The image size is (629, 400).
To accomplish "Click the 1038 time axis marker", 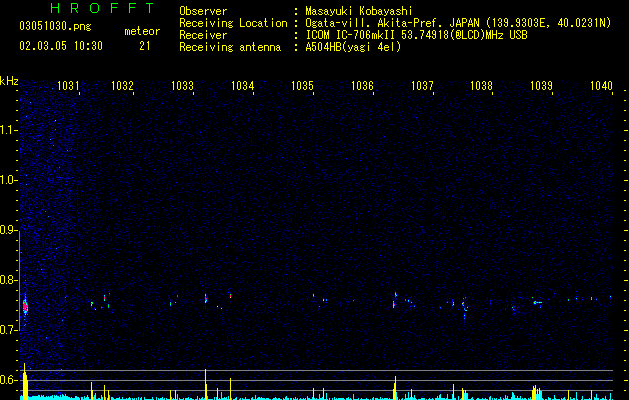I will (481, 85).
